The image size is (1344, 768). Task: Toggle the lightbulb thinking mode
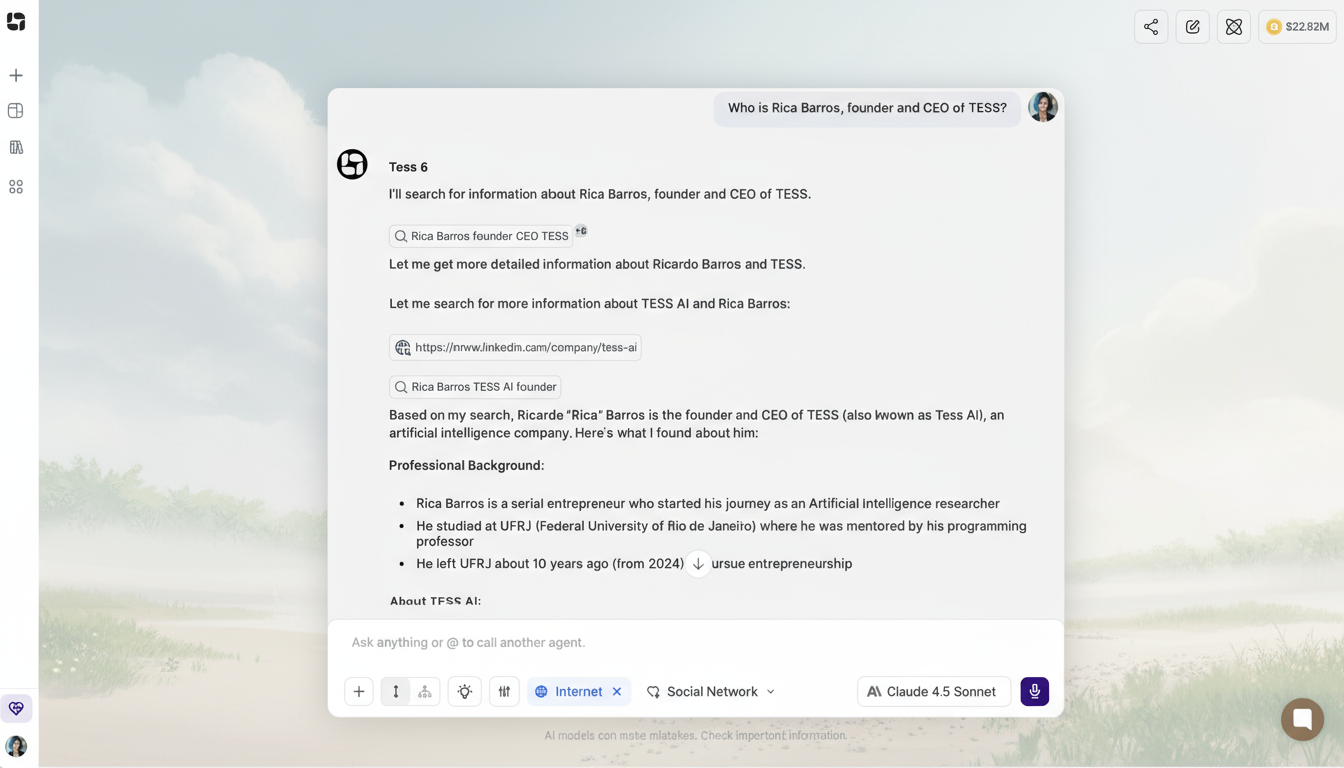click(465, 691)
